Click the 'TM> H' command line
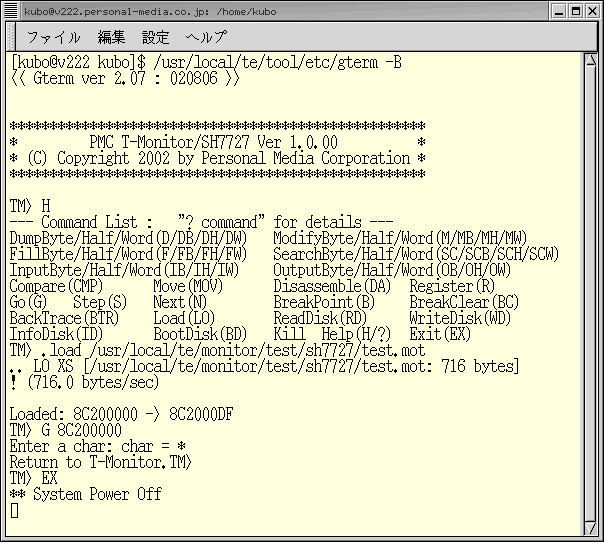604x542 pixels. point(30,206)
